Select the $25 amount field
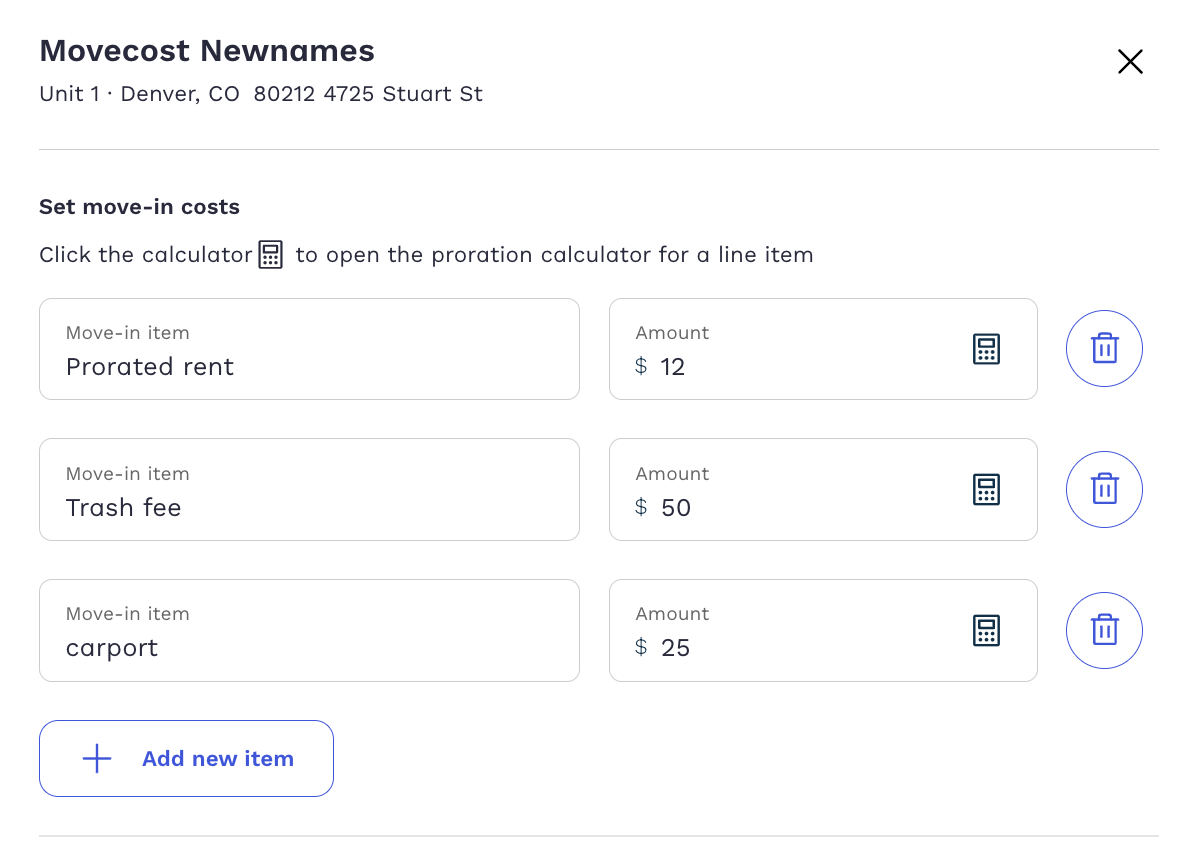 [800, 647]
